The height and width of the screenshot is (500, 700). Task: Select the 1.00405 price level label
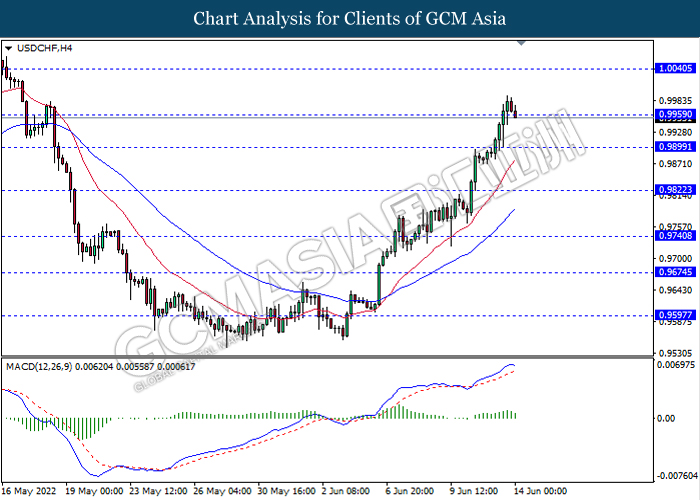675,68
